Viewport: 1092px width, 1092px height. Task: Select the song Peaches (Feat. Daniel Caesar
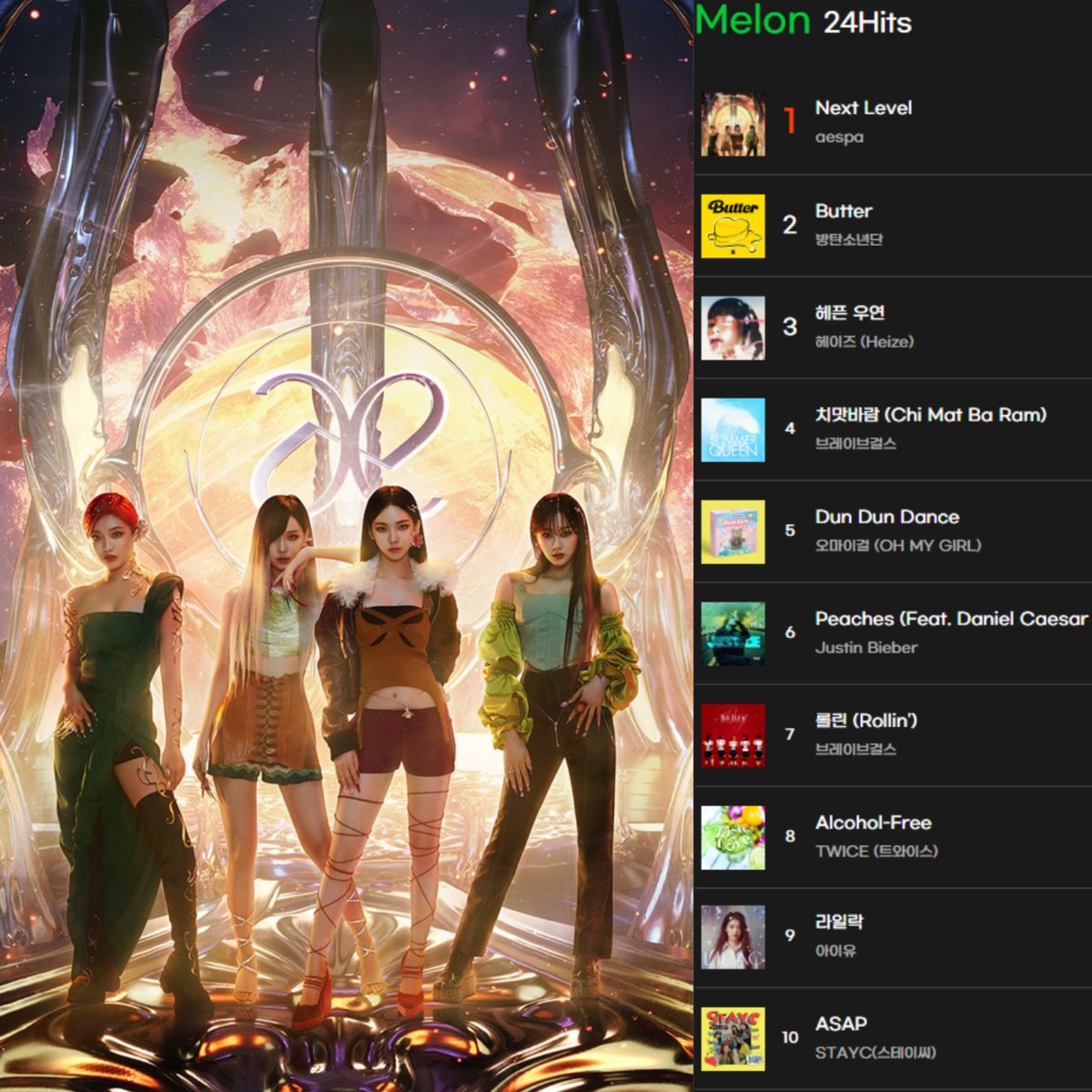(x=952, y=619)
